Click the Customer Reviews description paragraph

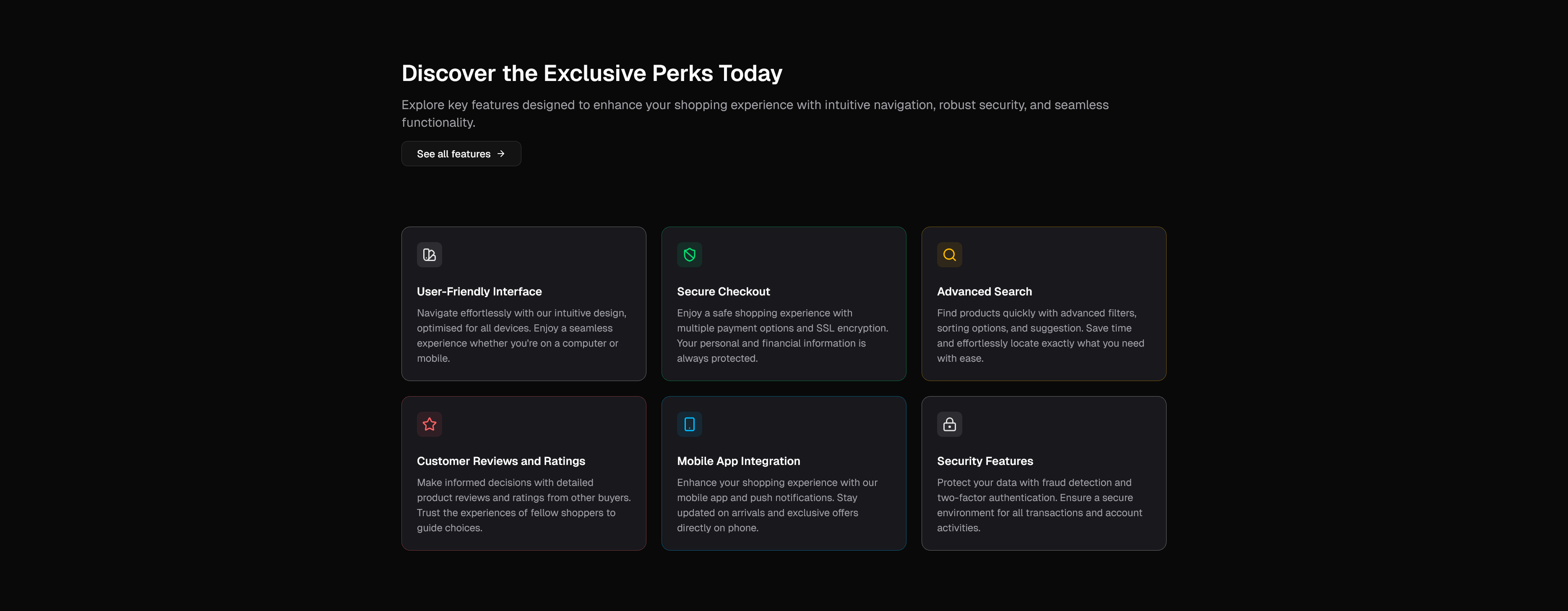tap(523, 505)
